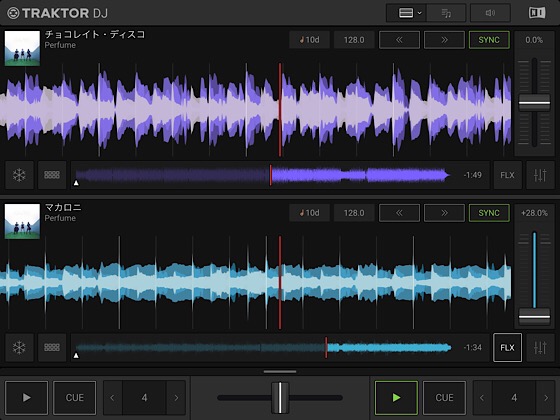Select key 10d on bottom deck

tap(309, 213)
